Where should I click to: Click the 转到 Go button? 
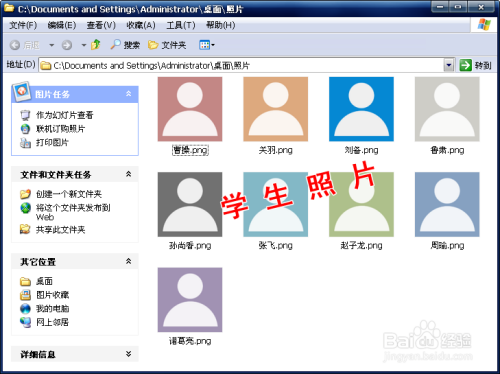475,65
